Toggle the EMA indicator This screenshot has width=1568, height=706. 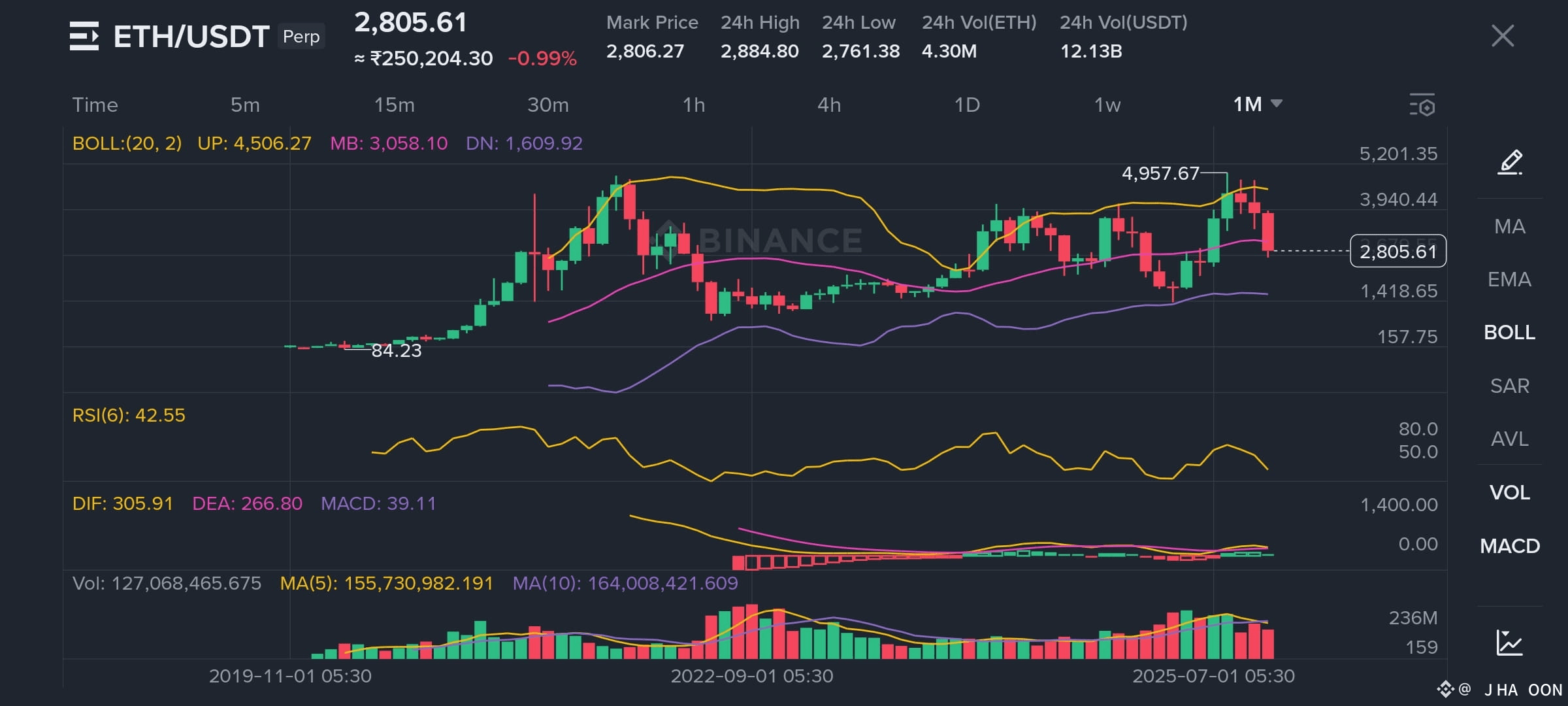[1510, 279]
